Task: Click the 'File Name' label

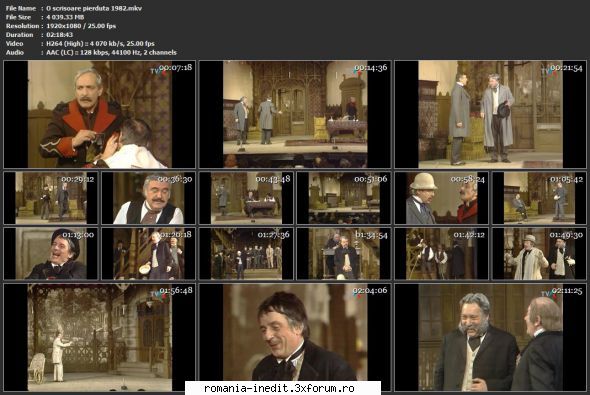Action: tap(21, 8)
